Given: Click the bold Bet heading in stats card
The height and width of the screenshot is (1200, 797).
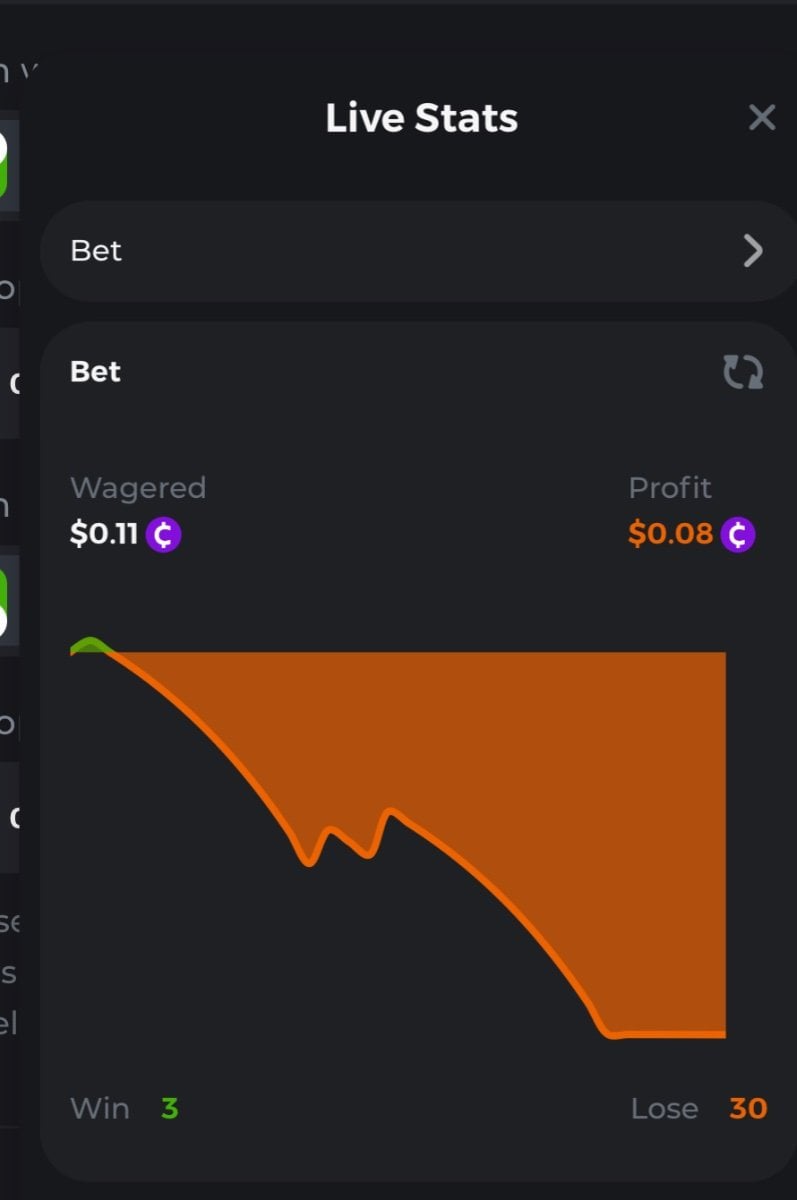Looking at the screenshot, I should point(95,372).
